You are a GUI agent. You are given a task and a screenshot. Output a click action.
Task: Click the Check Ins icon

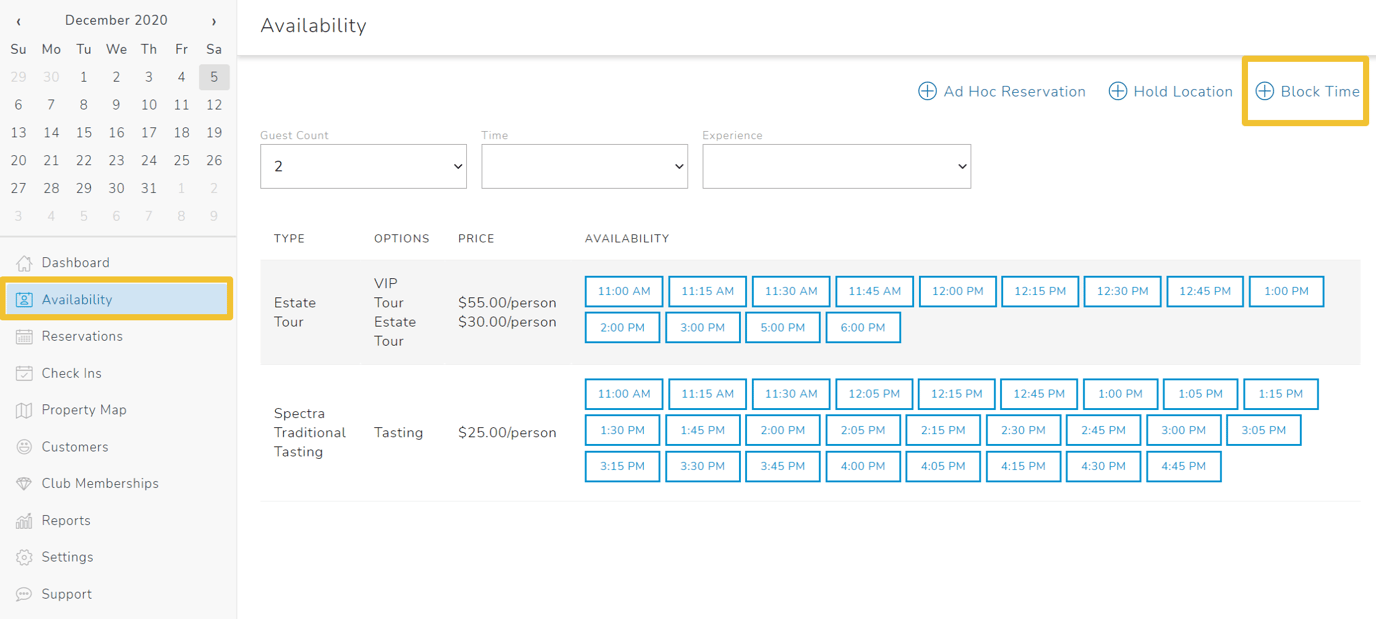[x=24, y=374]
